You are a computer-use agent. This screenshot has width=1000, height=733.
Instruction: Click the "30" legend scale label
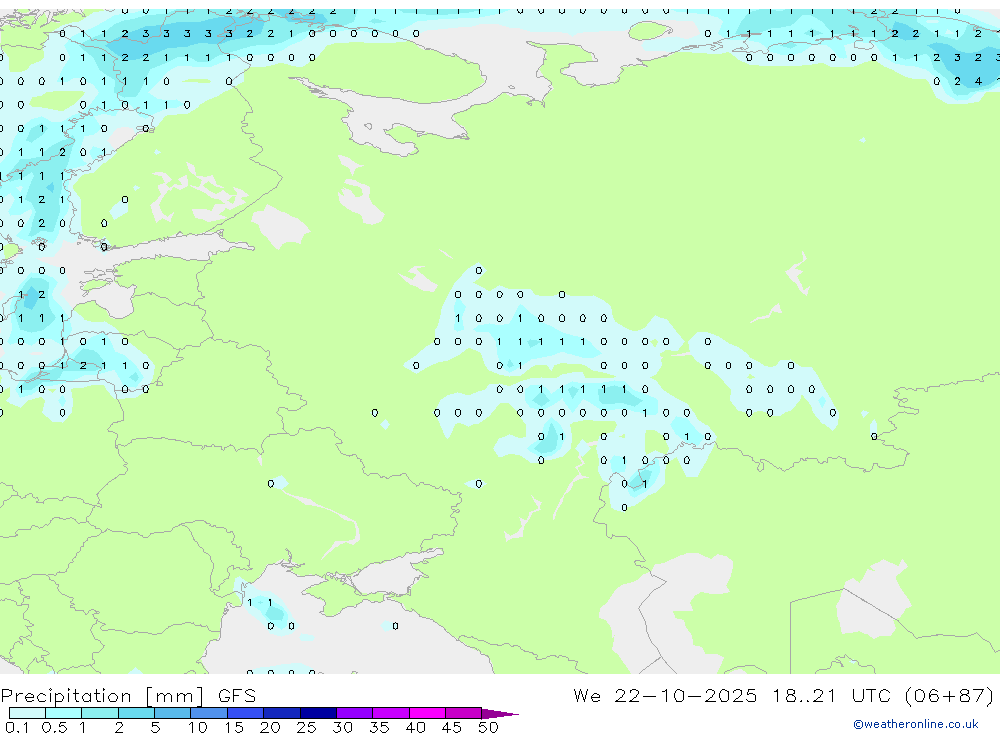pyautogui.click(x=343, y=727)
